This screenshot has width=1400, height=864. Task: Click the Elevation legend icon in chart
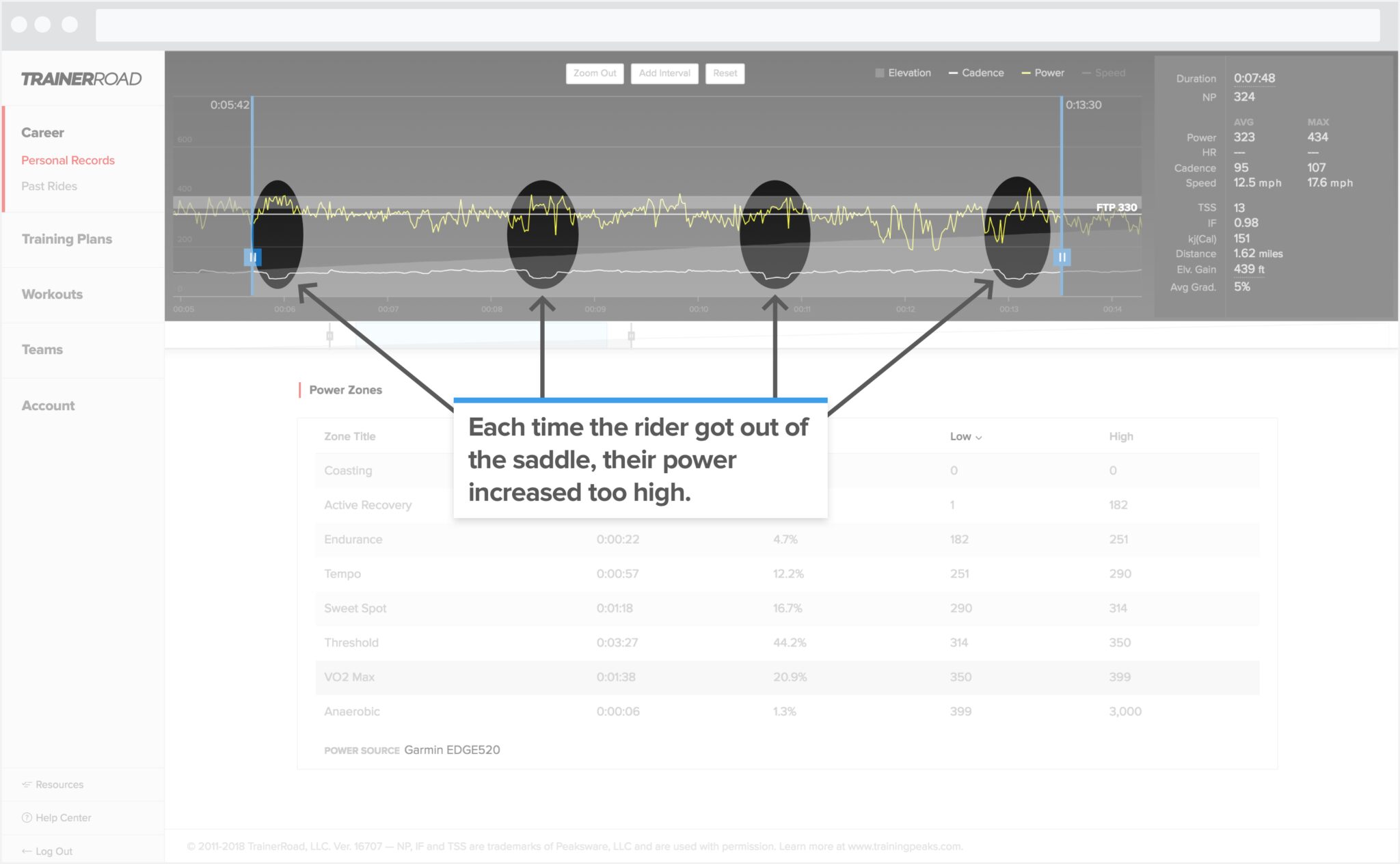(x=867, y=73)
